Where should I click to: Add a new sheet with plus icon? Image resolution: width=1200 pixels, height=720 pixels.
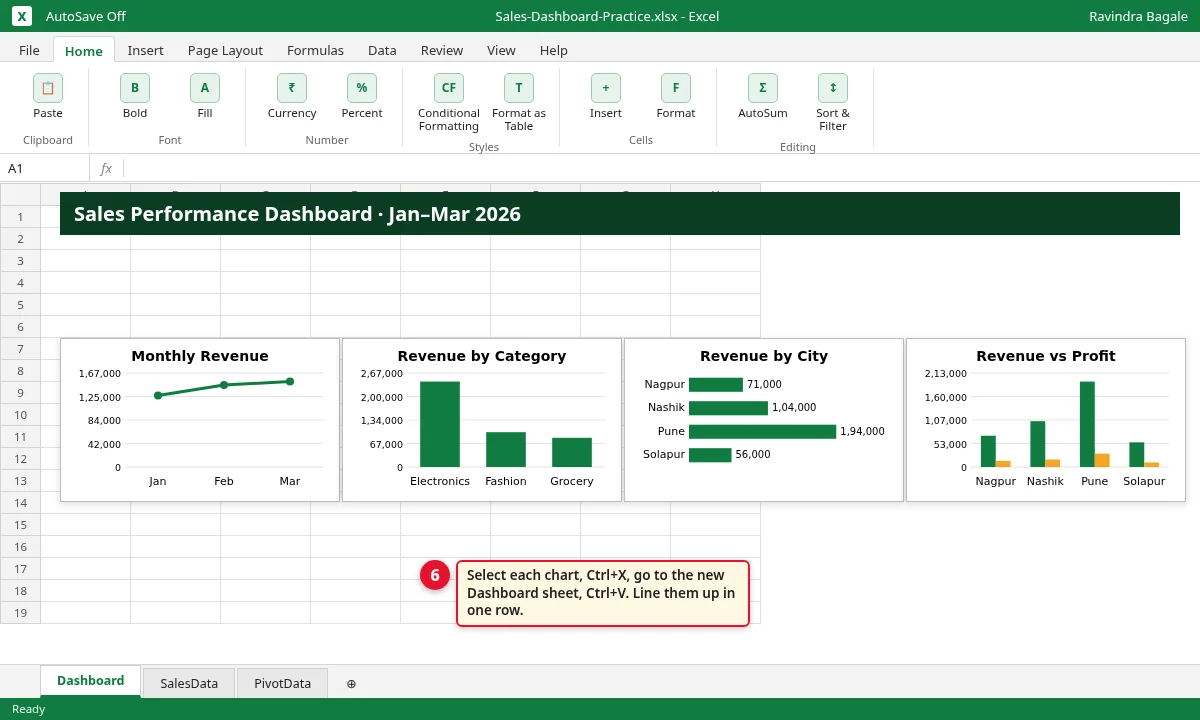[351, 684]
